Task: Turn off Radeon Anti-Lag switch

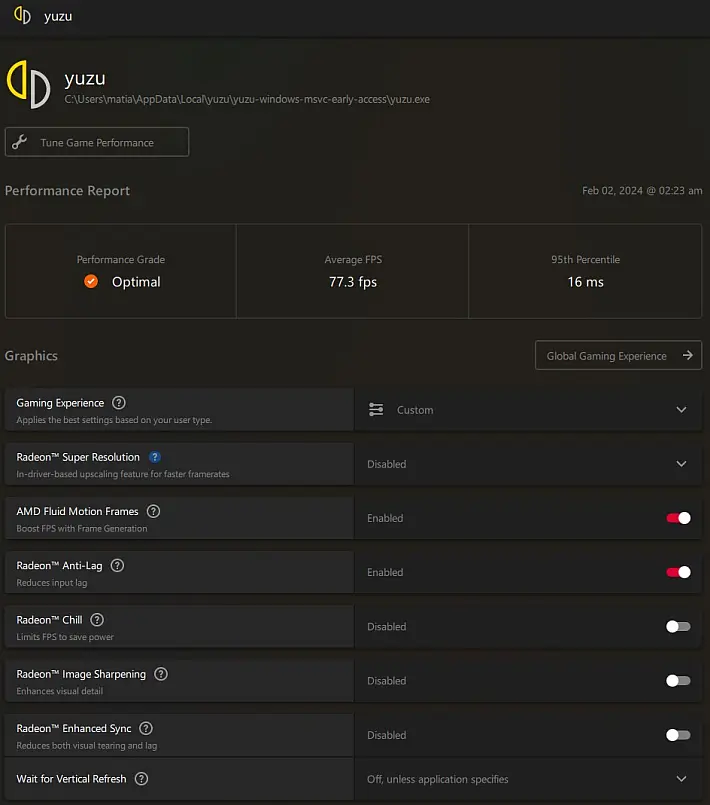Action: pos(678,572)
